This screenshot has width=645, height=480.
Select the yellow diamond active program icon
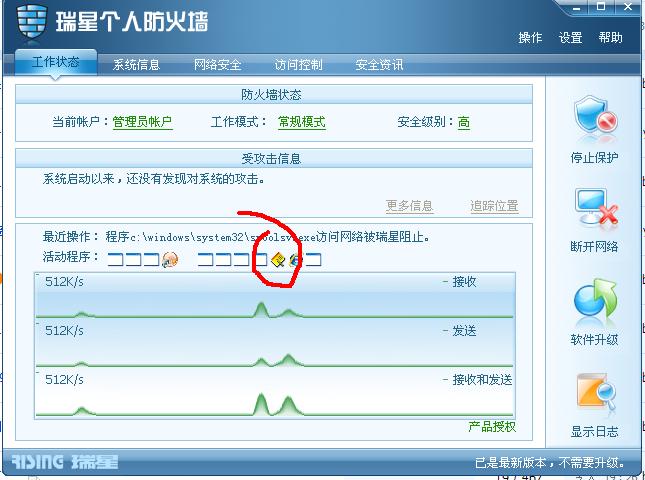(278, 260)
